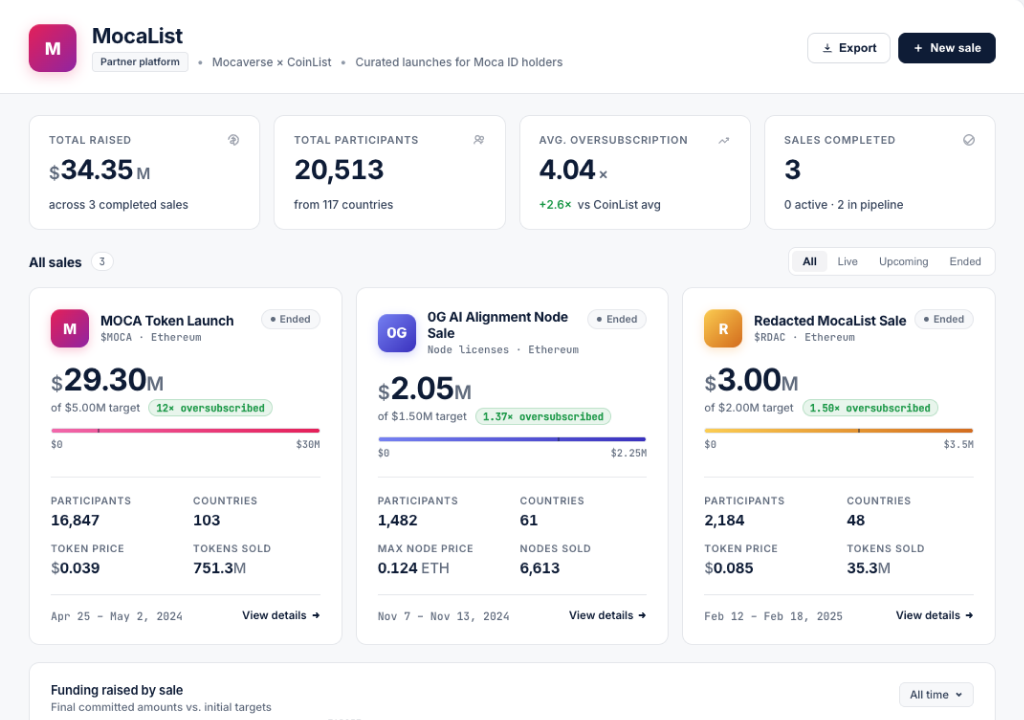Click the Feb 12 – Feb 18, 2025 date
The width and height of the screenshot is (1024, 720).
773,616
